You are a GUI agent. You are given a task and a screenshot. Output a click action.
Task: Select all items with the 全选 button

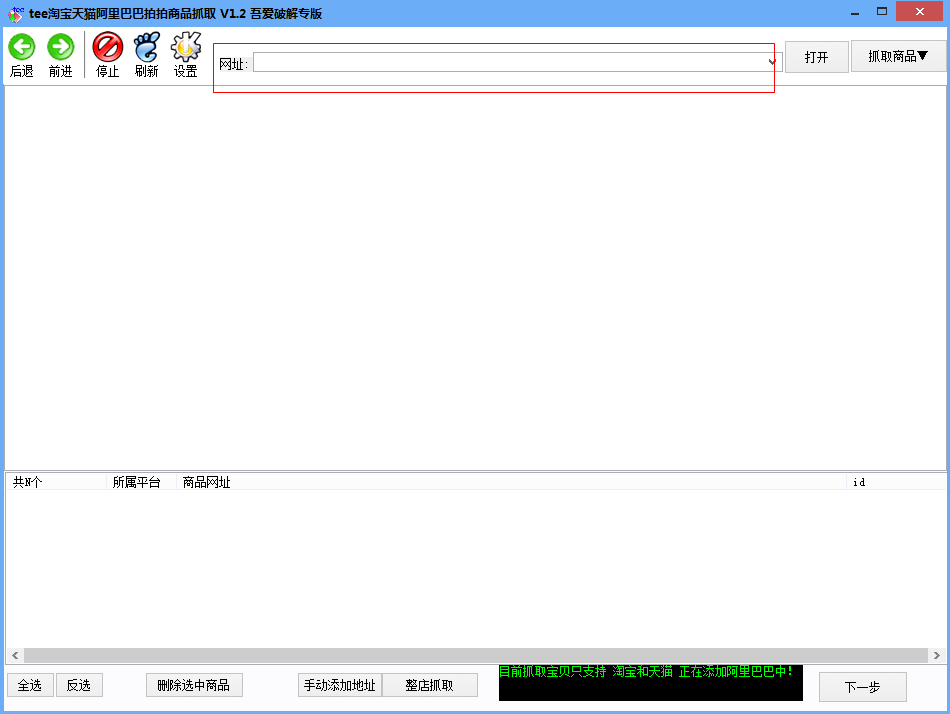[x=30, y=685]
